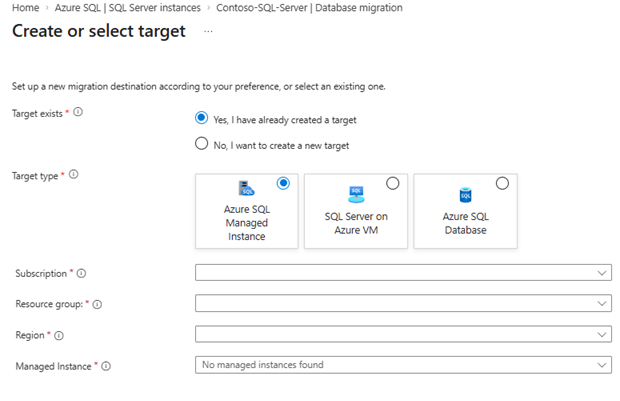Go to Home in the breadcrumb
This screenshot has width=620, height=401.
(24, 8)
